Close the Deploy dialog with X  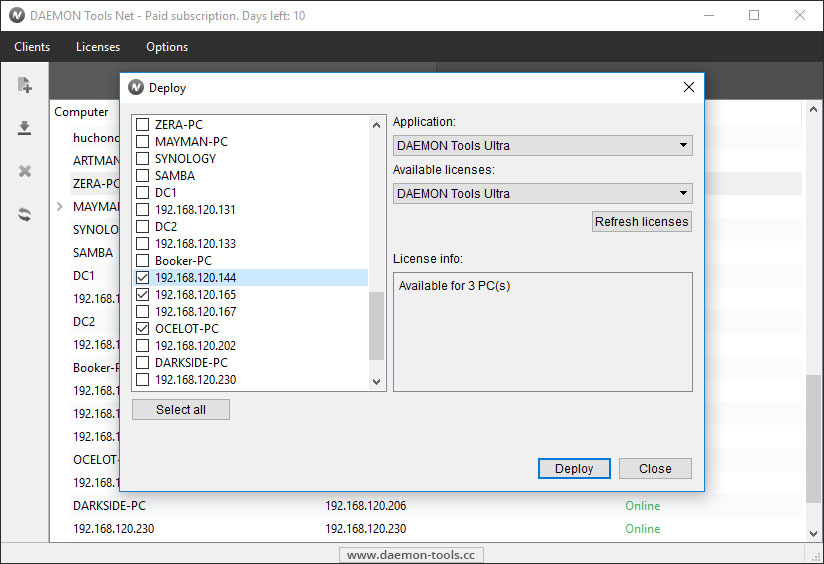point(688,87)
